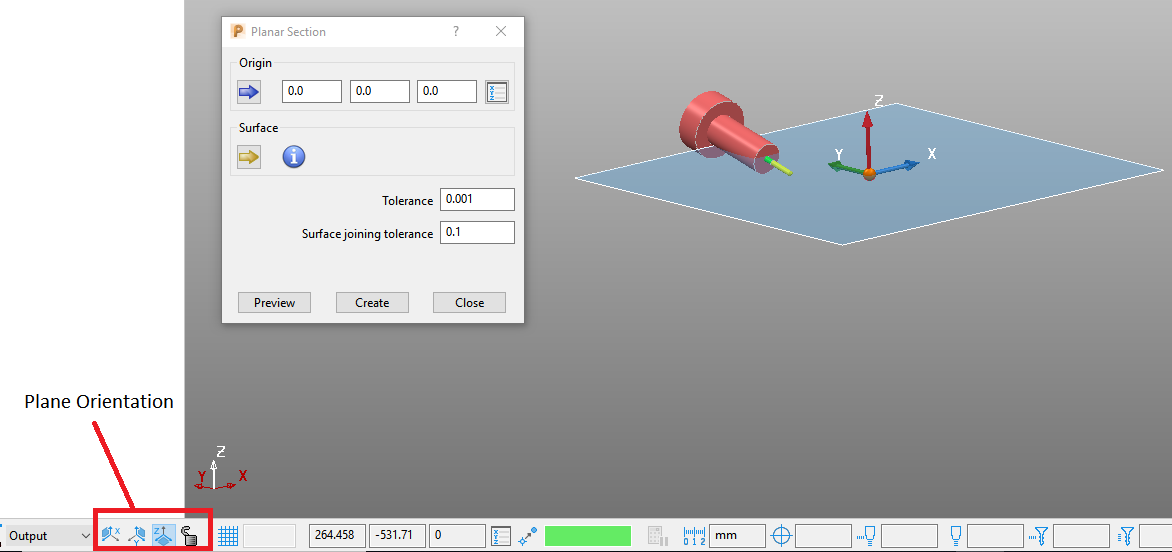Click the blue X axis arrow of workplane
Image resolution: width=1172 pixels, height=552 pixels.
tap(895, 167)
